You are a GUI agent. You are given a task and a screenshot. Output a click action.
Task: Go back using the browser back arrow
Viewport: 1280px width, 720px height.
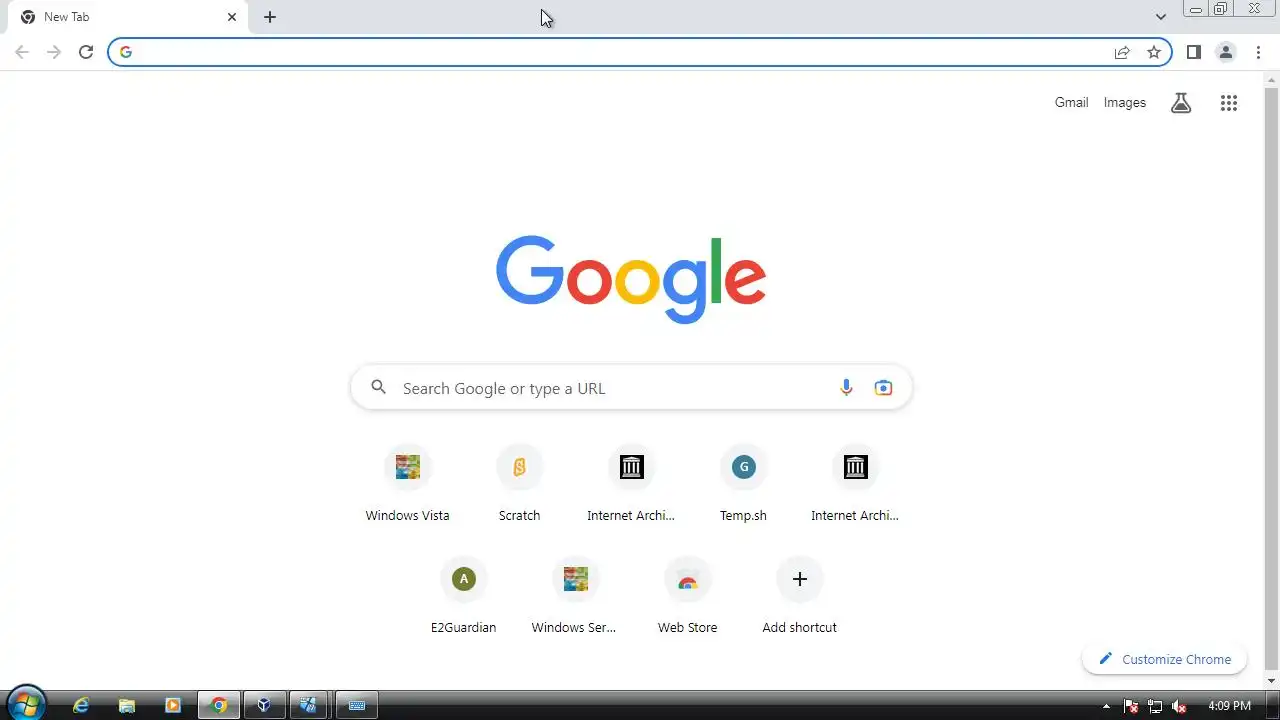click(x=22, y=52)
